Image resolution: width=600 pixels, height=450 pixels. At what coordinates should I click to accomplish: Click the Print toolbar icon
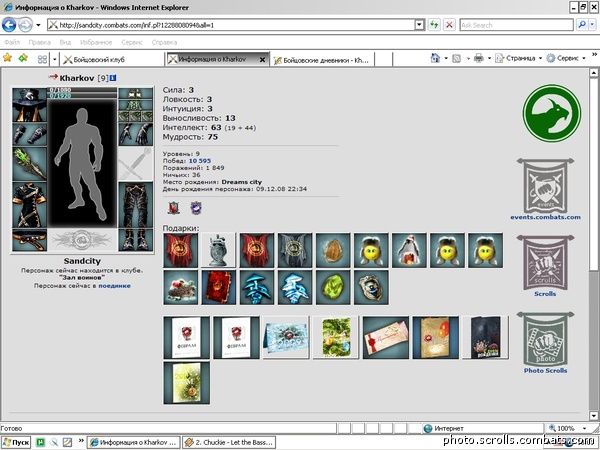point(478,58)
